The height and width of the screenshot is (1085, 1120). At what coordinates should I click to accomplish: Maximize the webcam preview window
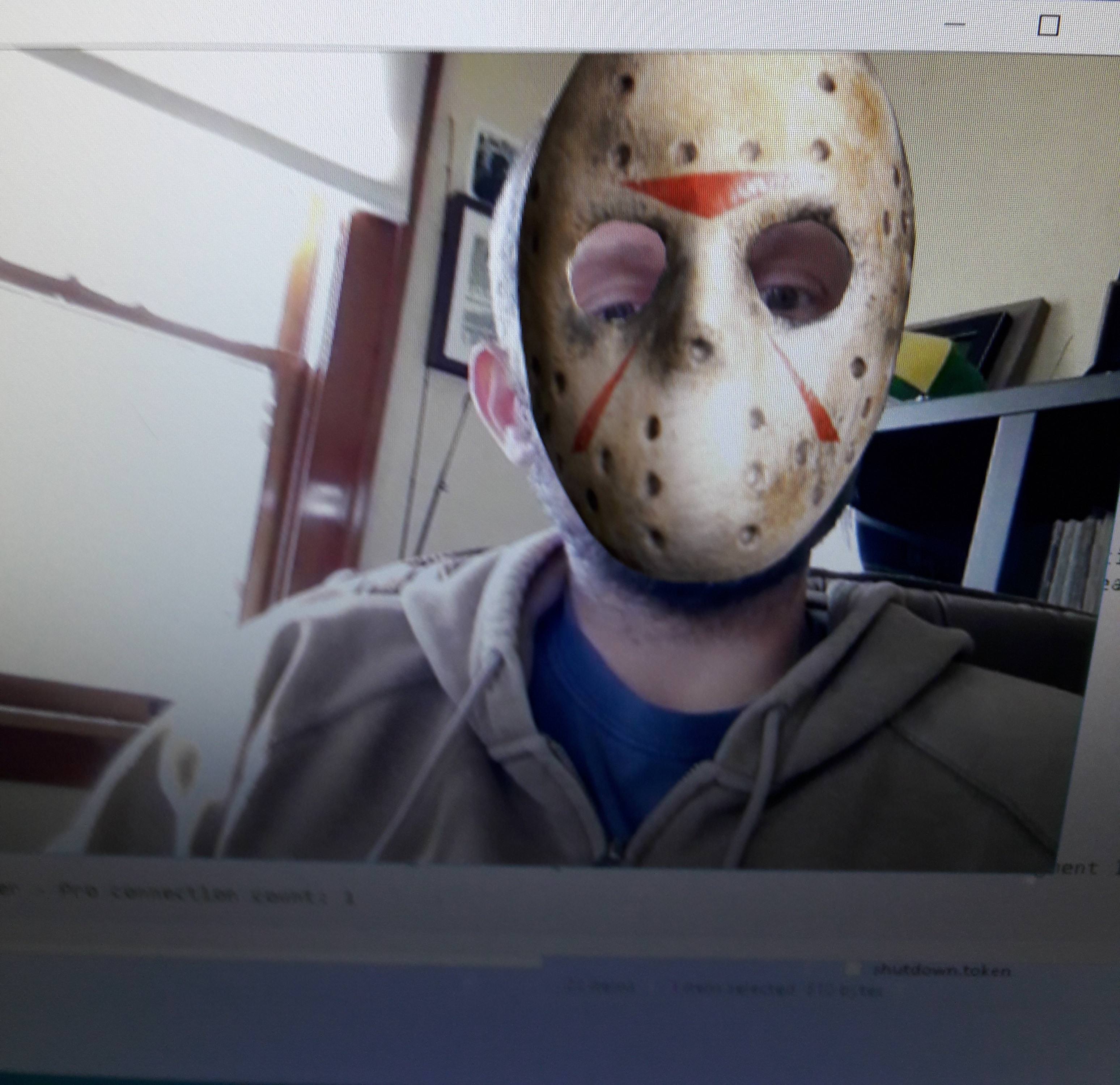pos(1048,26)
